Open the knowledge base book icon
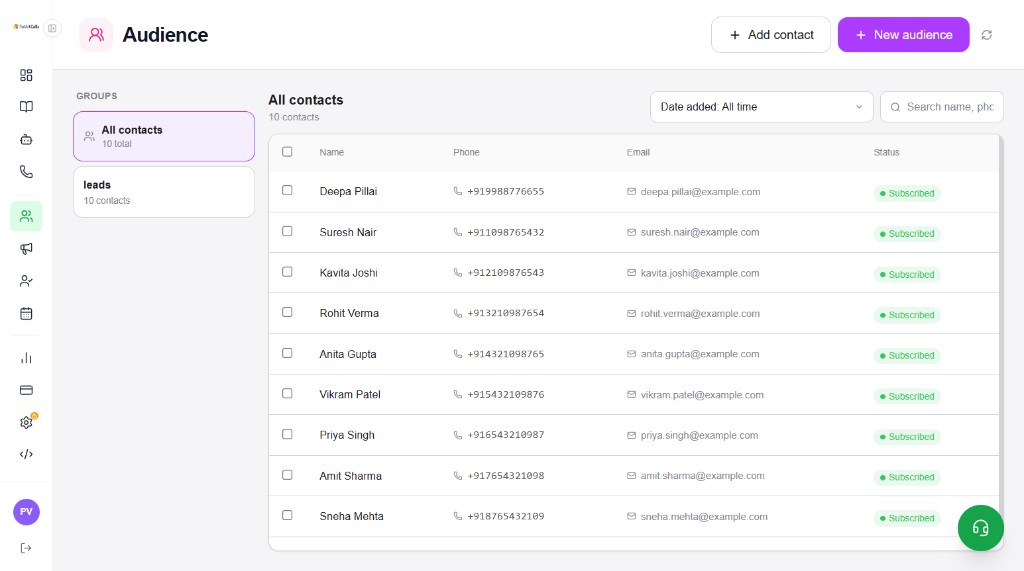1024x571 pixels. pos(26,106)
